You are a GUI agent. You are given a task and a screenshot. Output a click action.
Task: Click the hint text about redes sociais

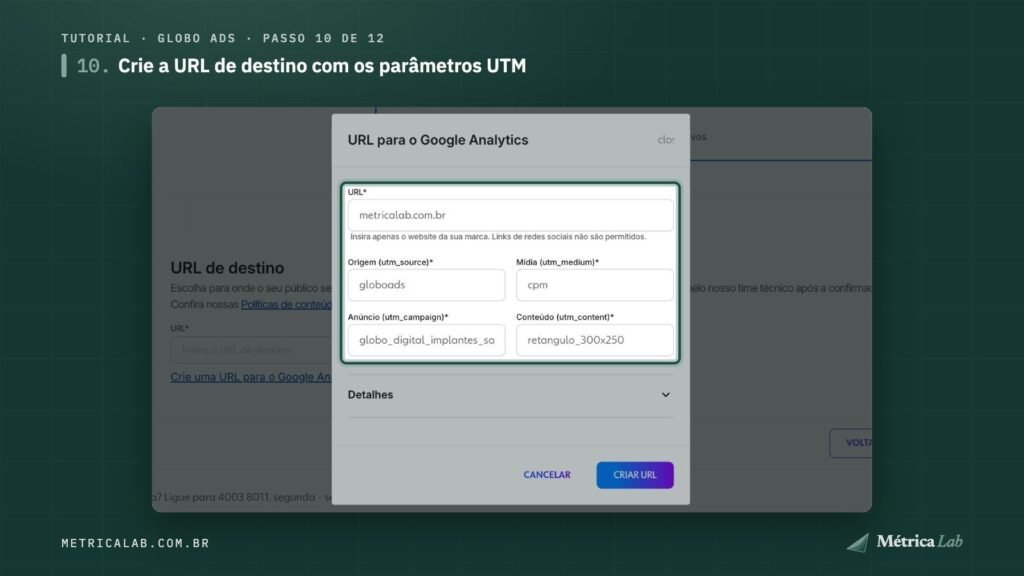(x=498, y=236)
